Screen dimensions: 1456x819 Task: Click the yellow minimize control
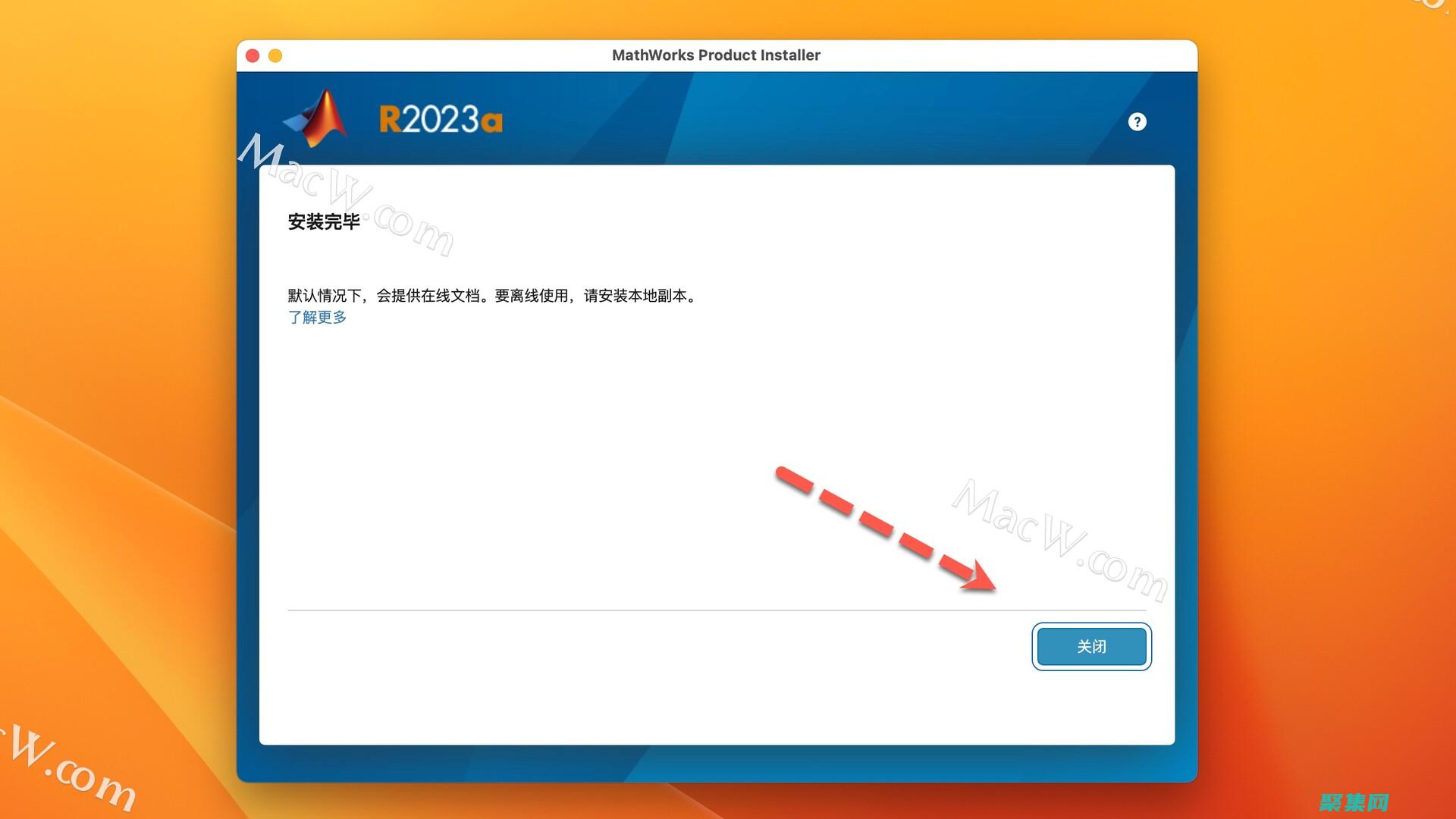(276, 55)
